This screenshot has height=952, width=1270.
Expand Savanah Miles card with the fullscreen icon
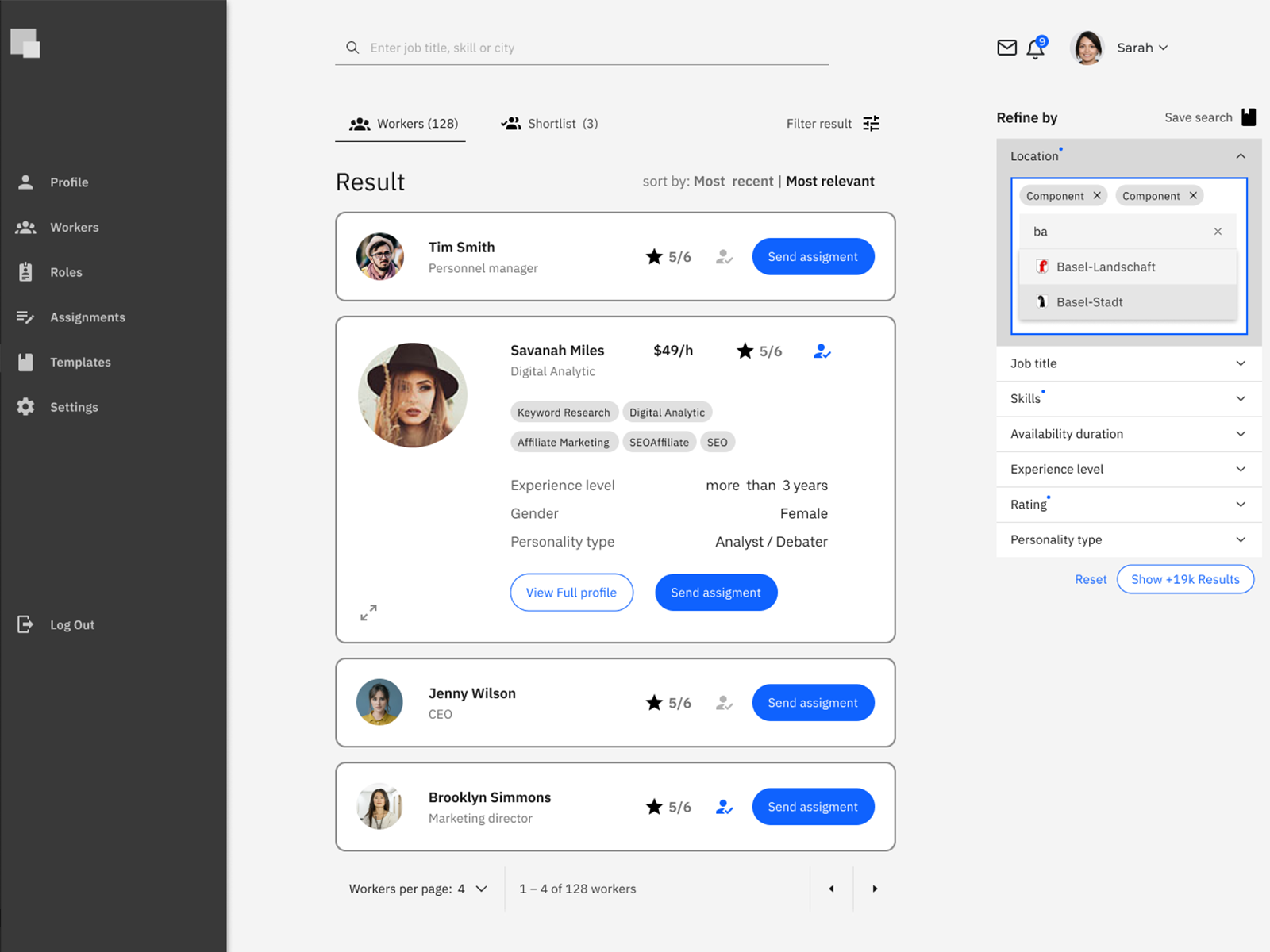368,612
